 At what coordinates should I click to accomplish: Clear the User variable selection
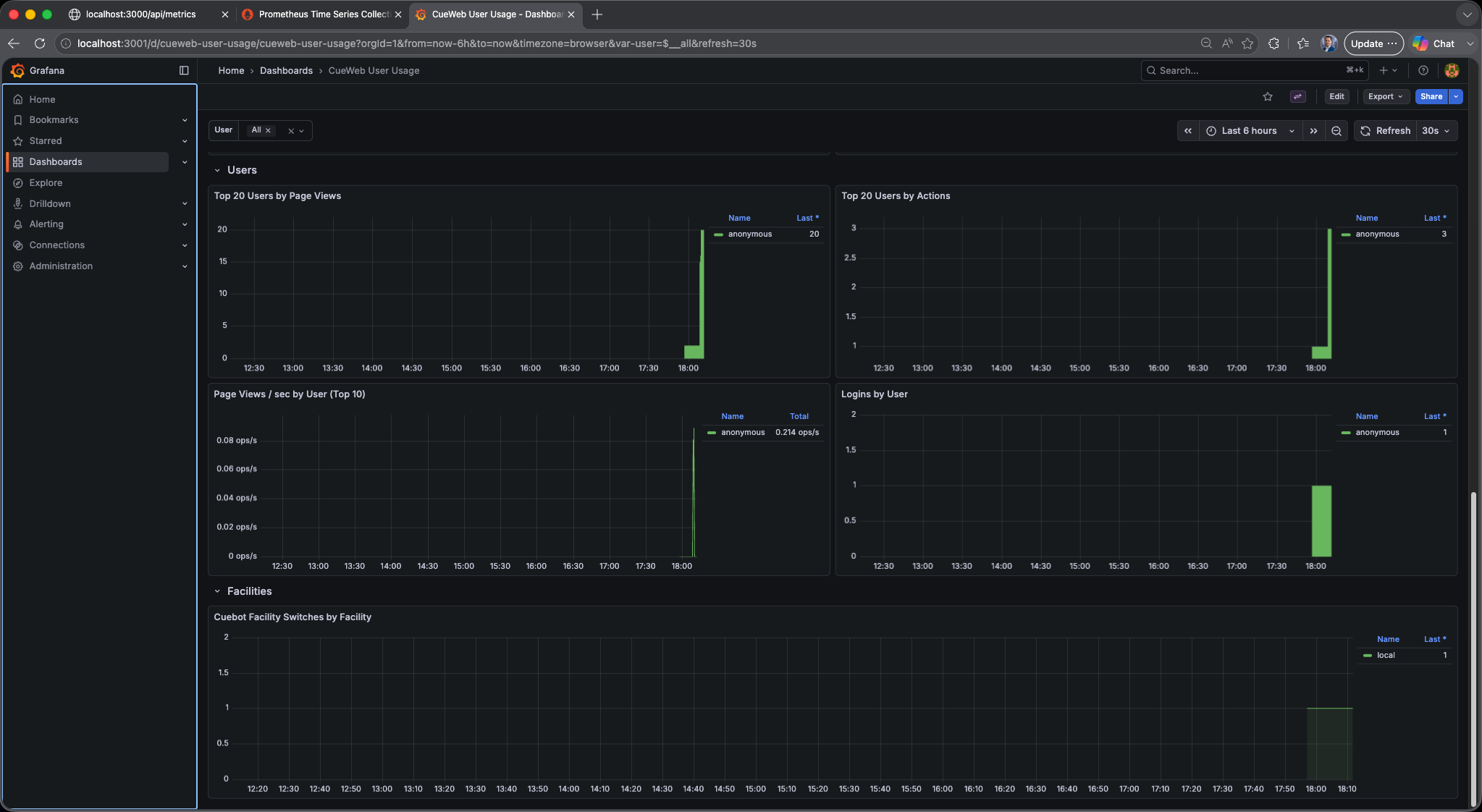pos(291,131)
